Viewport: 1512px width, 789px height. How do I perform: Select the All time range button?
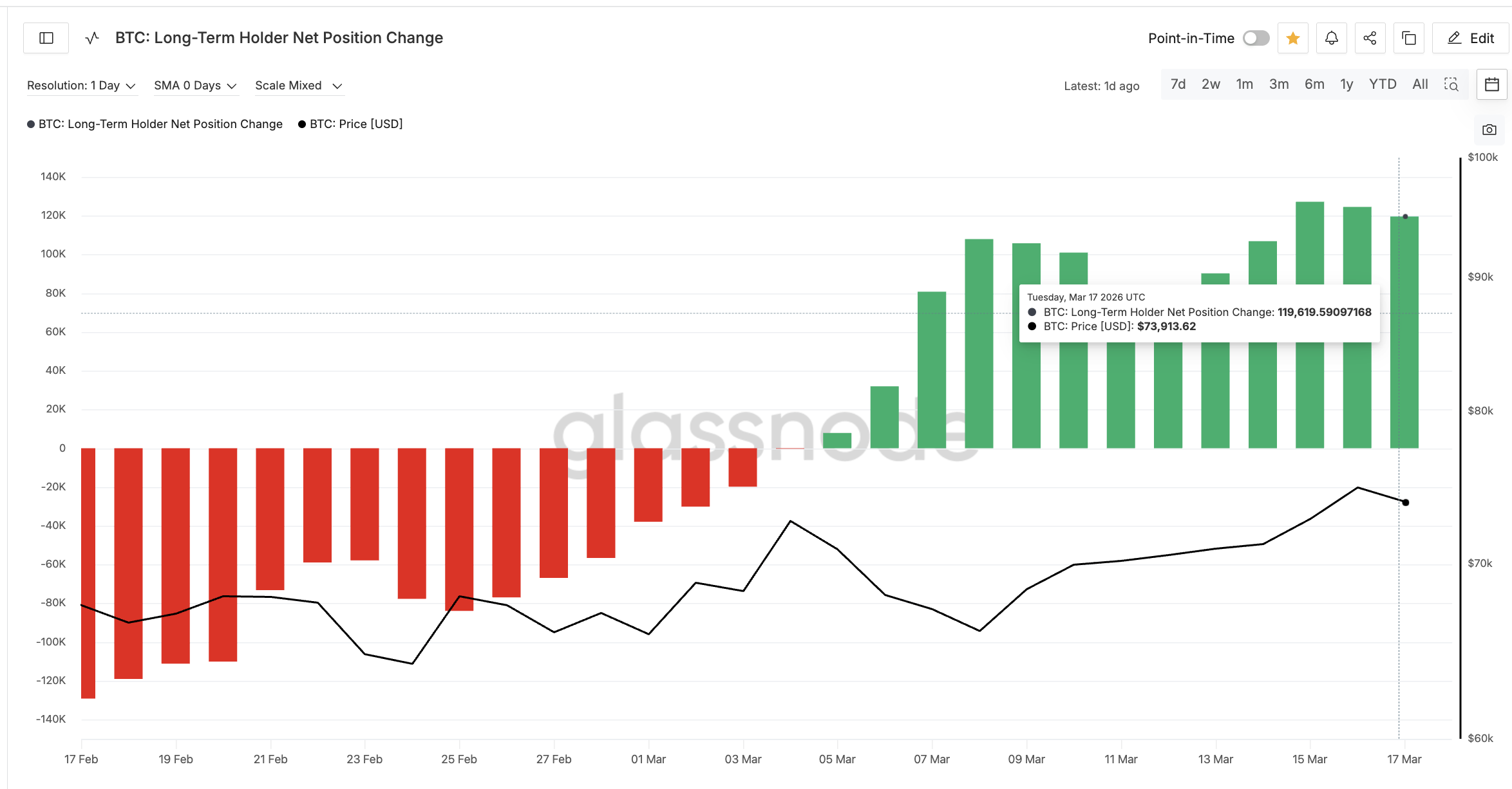(1419, 84)
